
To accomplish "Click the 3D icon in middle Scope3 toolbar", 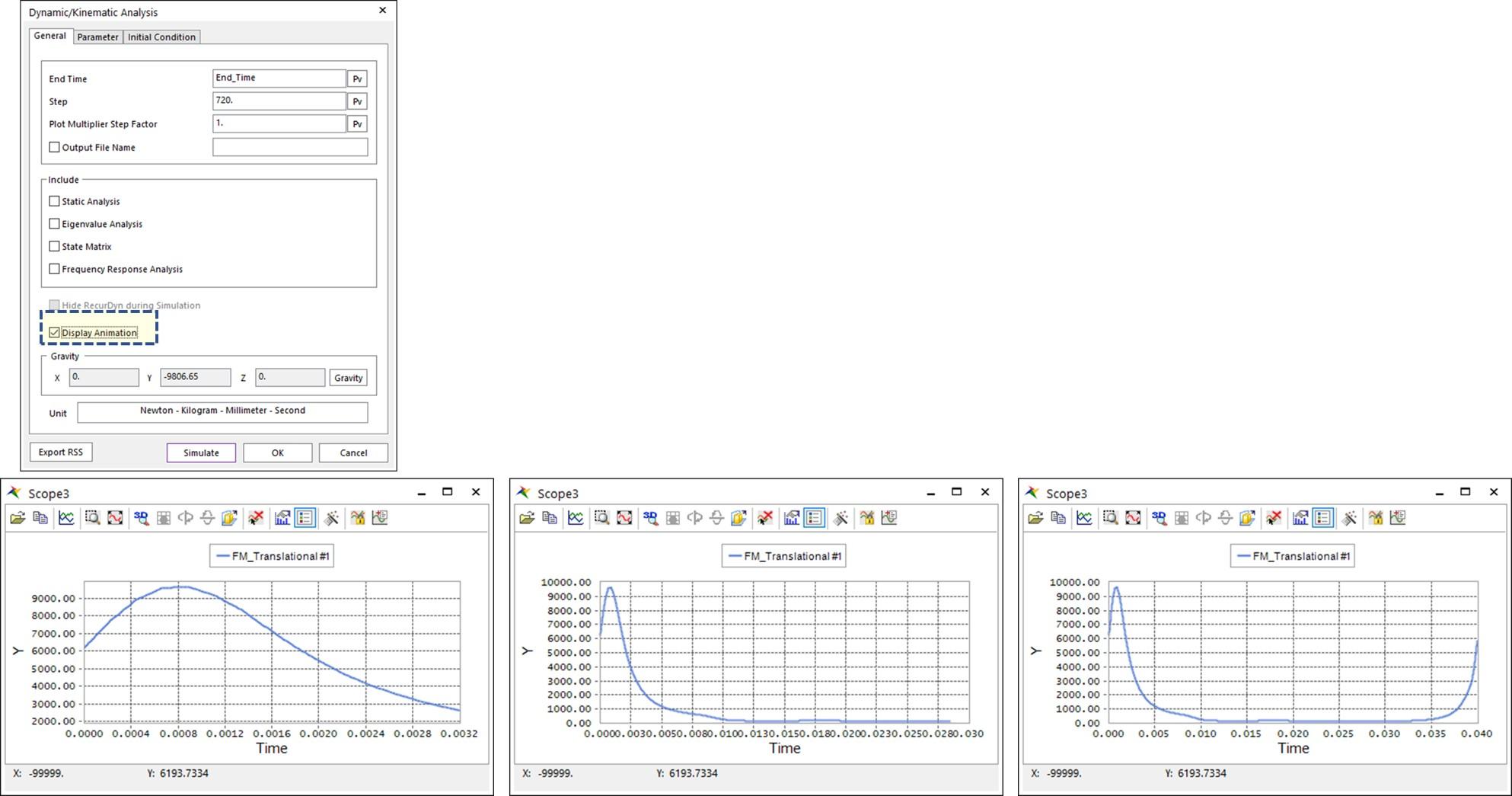I will click(x=649, y=518).
